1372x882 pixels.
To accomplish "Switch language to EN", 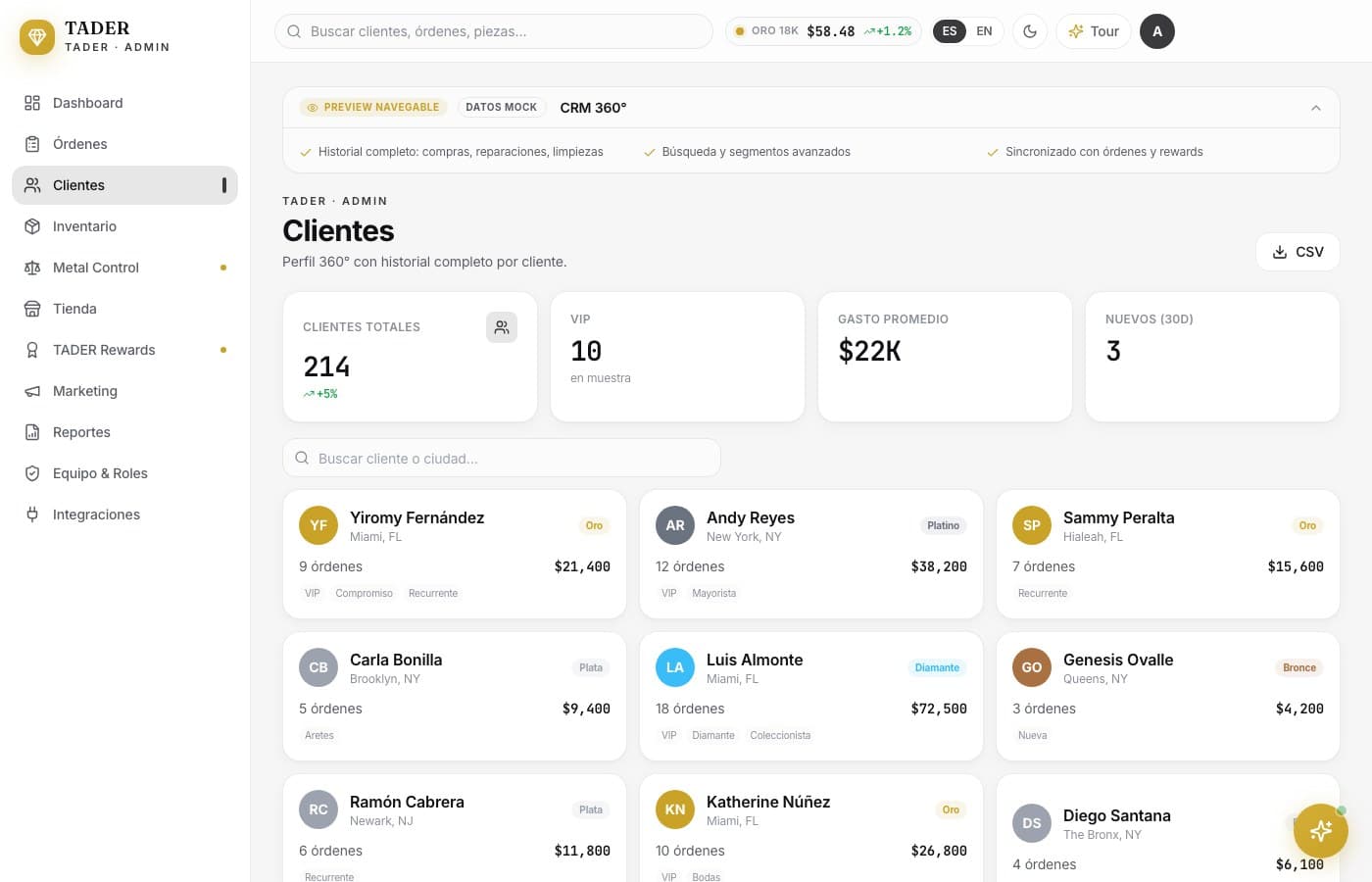I will 984,31.
